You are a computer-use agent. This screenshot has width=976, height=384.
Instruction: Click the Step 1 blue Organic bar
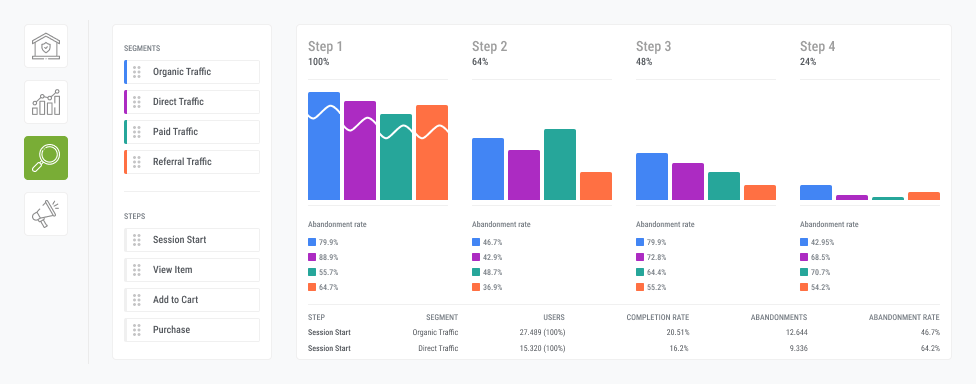tap(324, 146)
